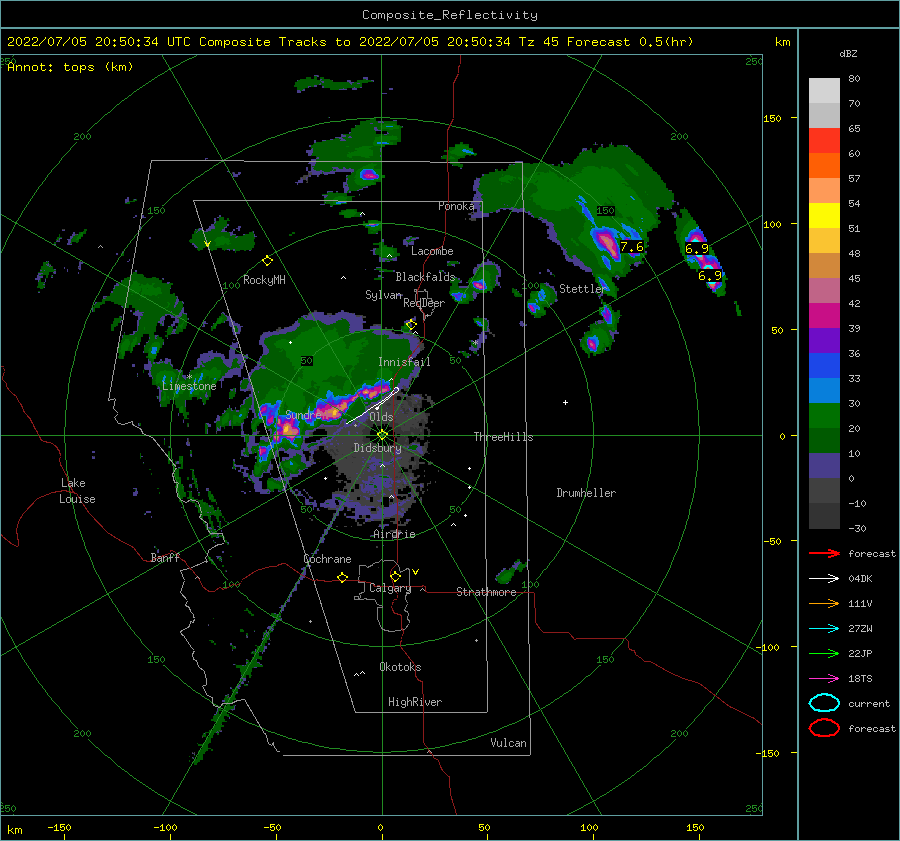Click the yellow diamond marker near Cochrane

[x=342, y=577]
